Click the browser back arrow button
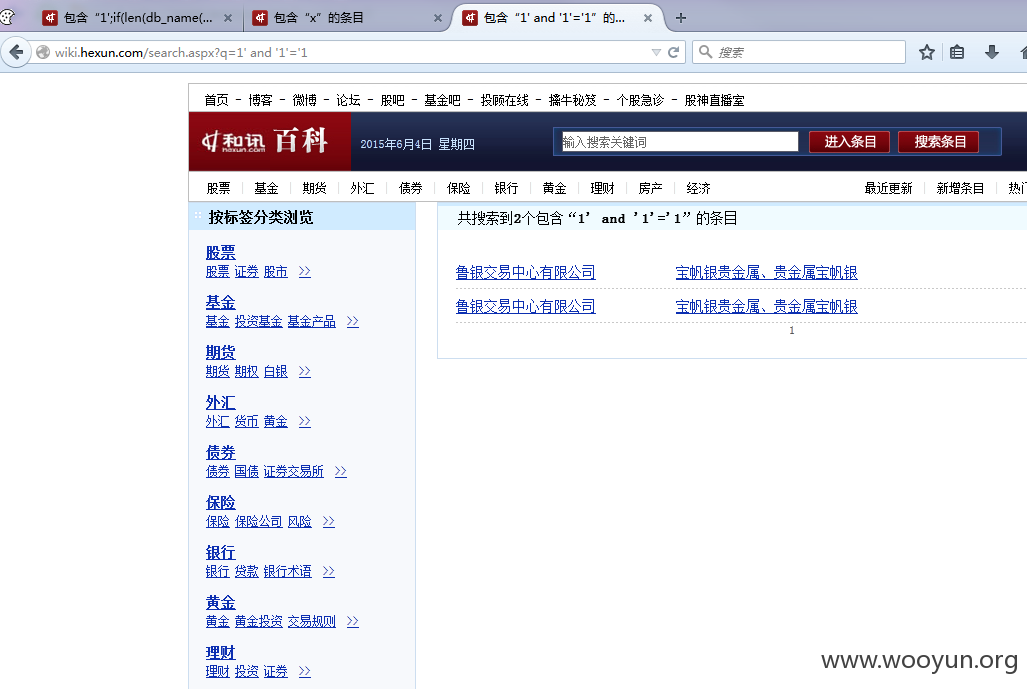 pos(16,52)
